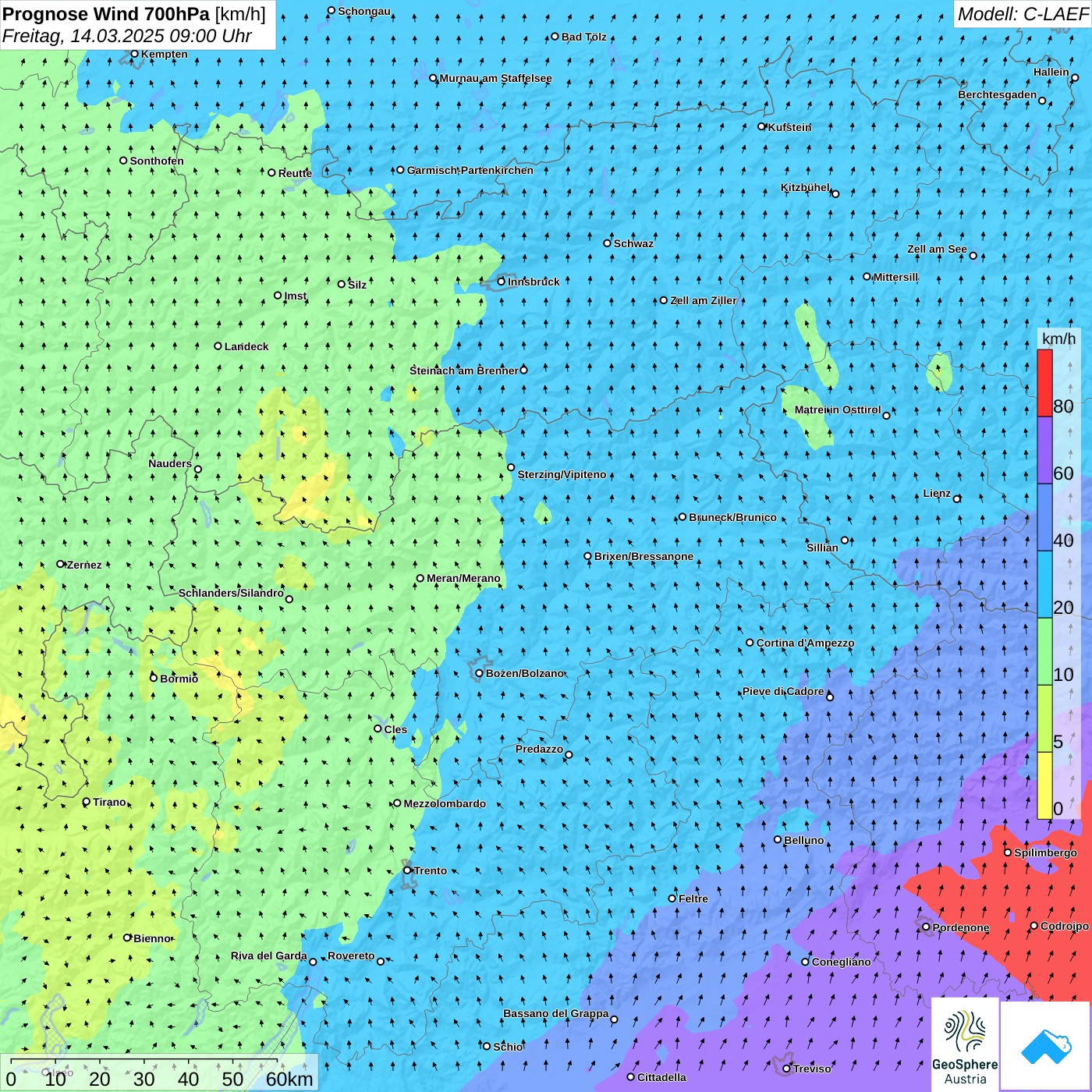Click the 'Modell: C-LAEF' label

pos(1023,14)
